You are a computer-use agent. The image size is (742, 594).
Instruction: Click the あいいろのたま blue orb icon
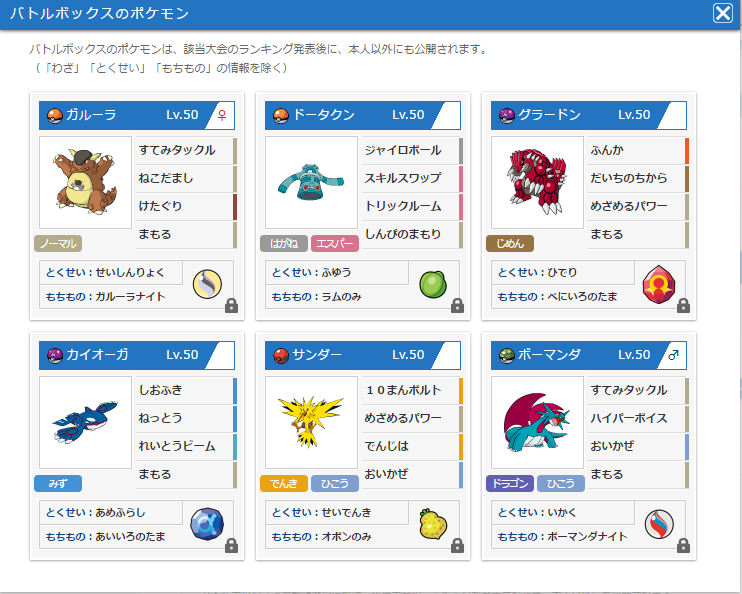[x=207, y=524]
